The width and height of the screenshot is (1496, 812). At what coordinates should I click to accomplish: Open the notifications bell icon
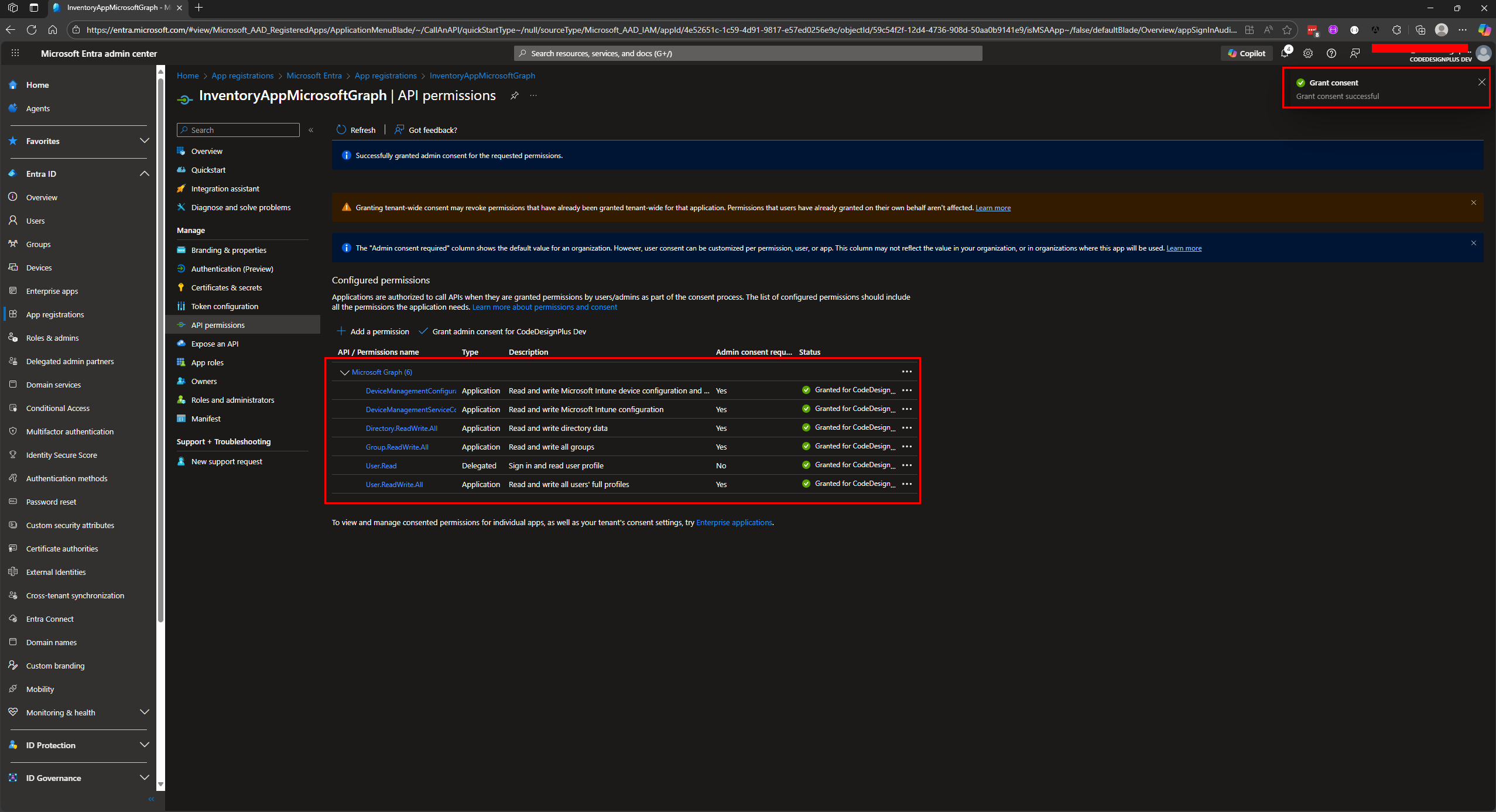(x=1285, y=53)
